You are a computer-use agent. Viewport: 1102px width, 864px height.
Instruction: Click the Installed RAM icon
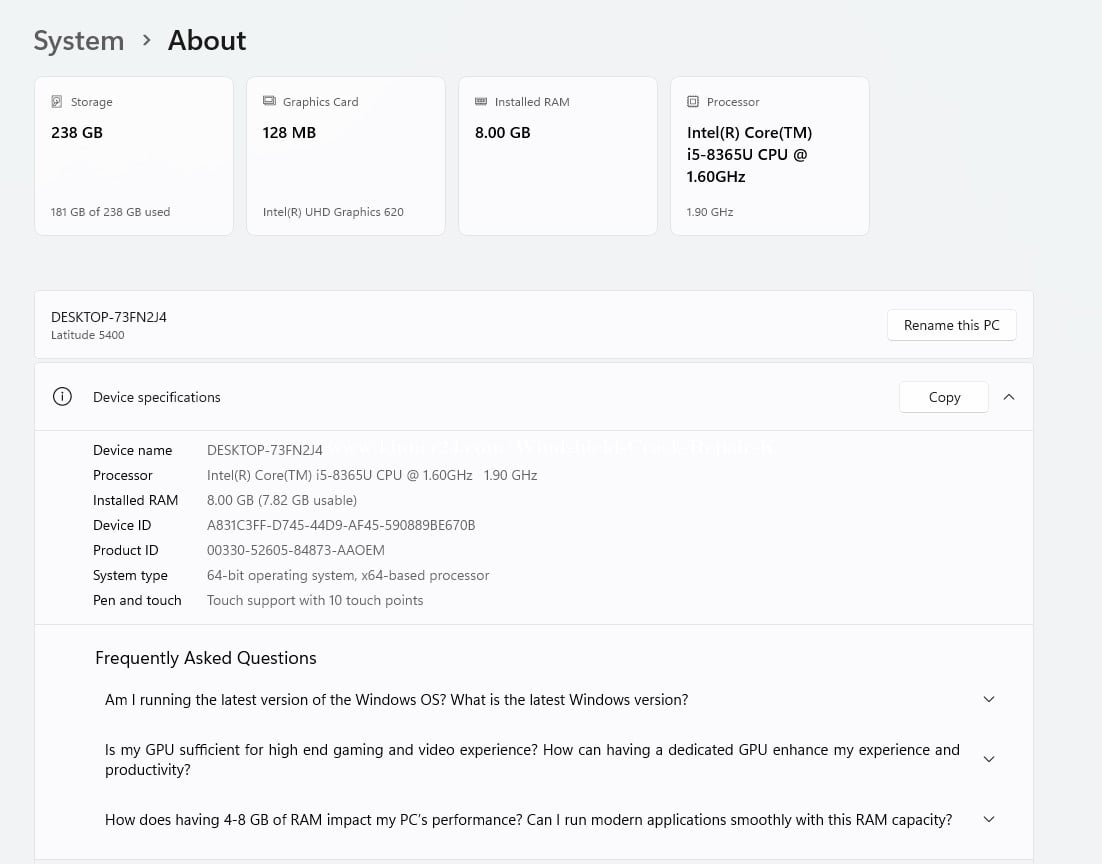(x=481, y=102)
